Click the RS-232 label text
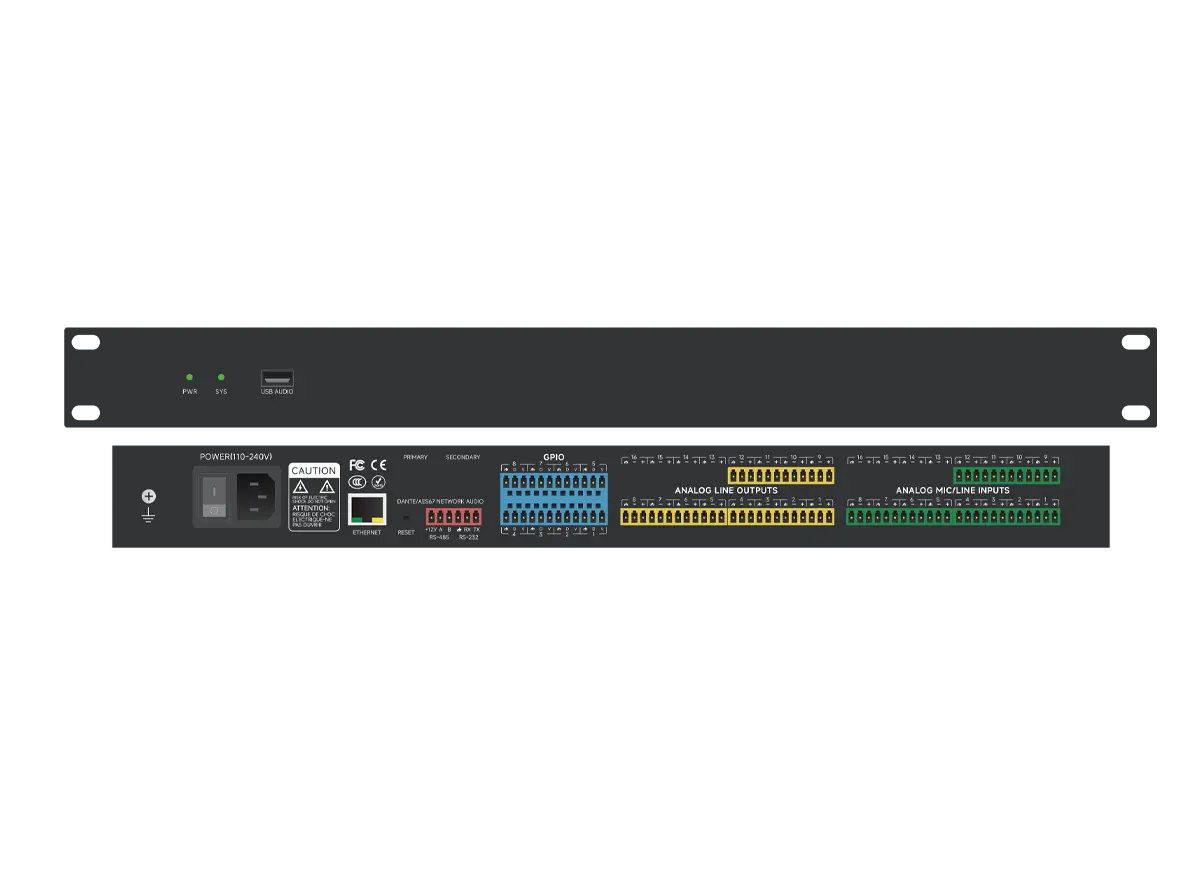This screenshot has height=875, width=1200. 468,538
